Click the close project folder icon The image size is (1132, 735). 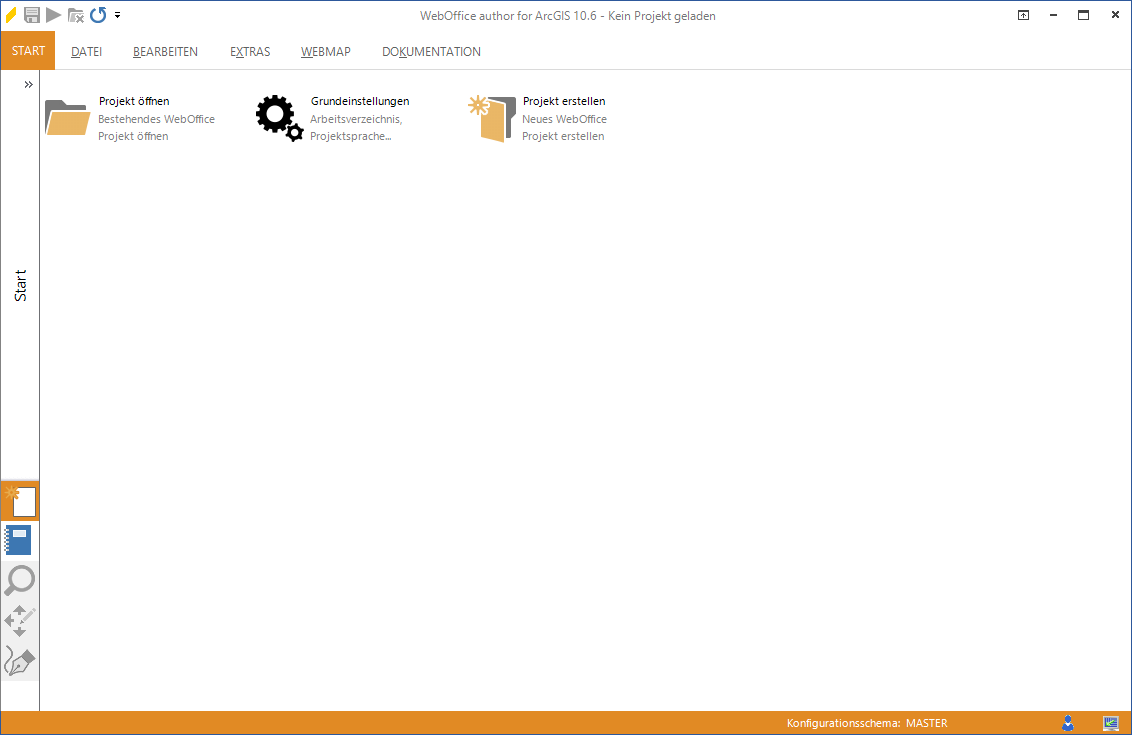point(76,14)
